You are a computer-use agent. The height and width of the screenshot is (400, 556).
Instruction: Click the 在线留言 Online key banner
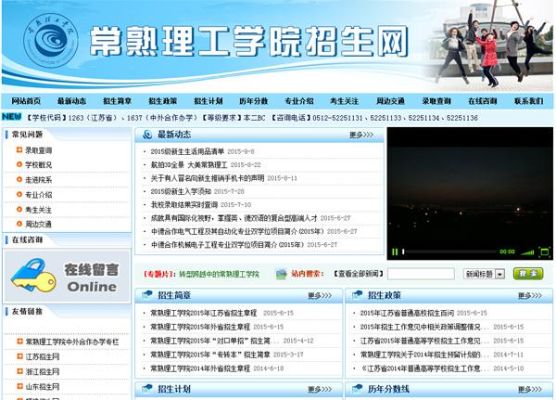(67, 276)
